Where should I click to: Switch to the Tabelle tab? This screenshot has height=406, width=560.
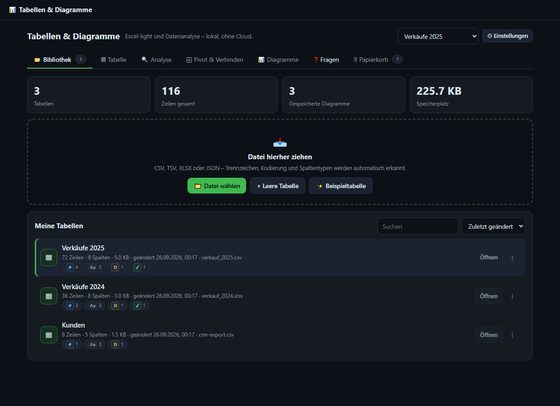coord(114,60)
